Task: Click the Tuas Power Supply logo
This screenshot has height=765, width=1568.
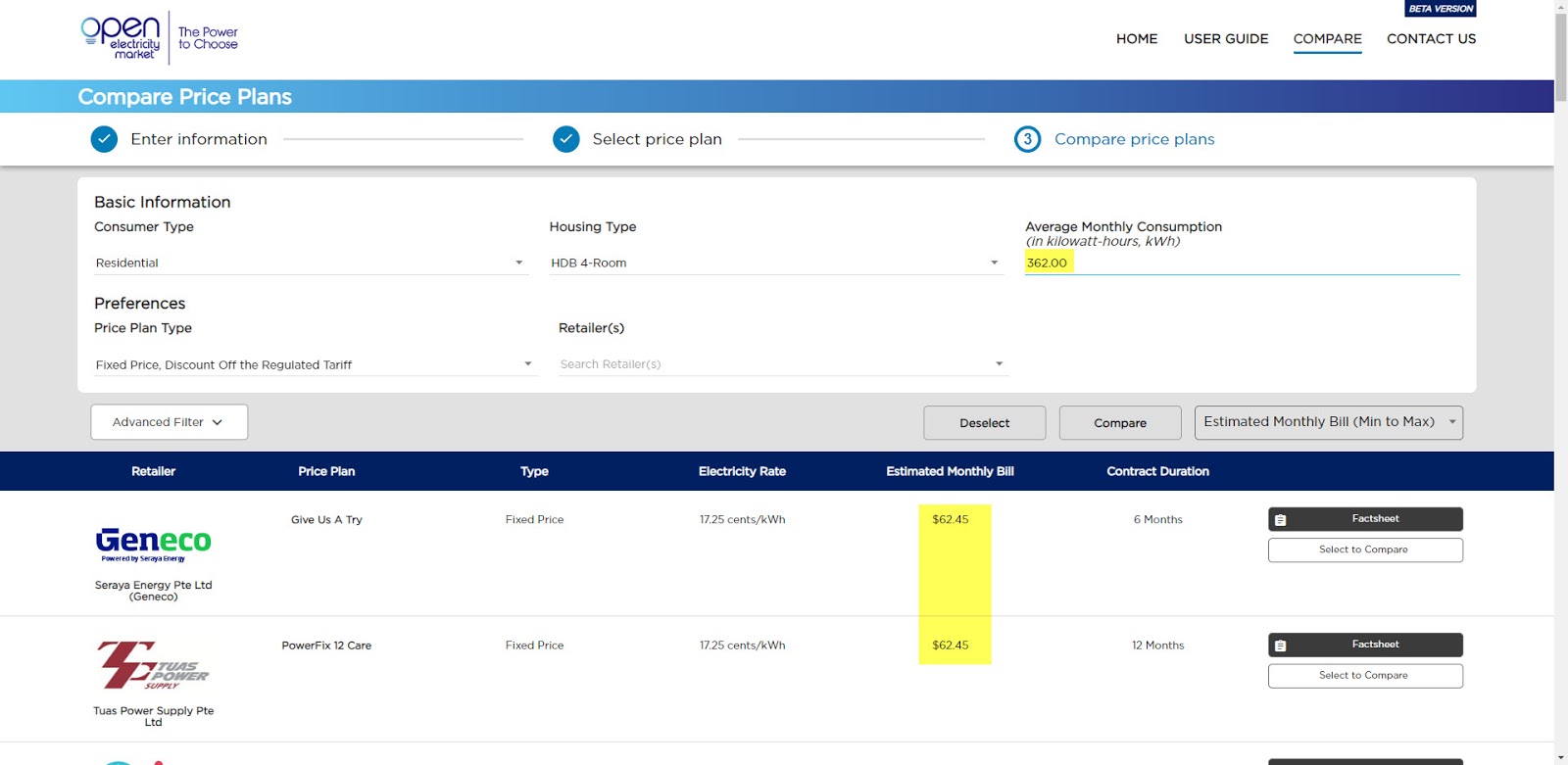Action: point(153,666)
